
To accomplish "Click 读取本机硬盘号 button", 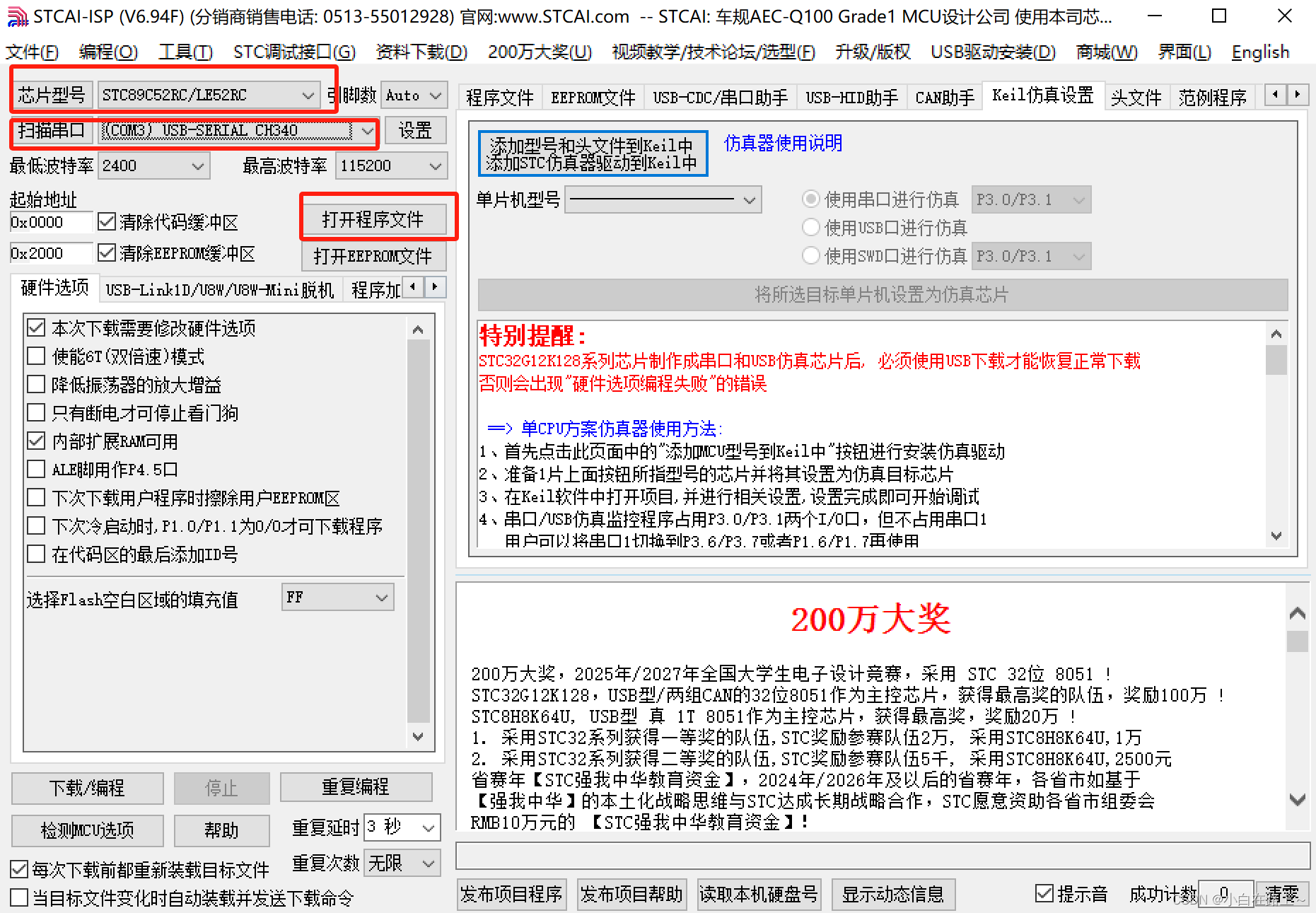I will pos(759,895).
